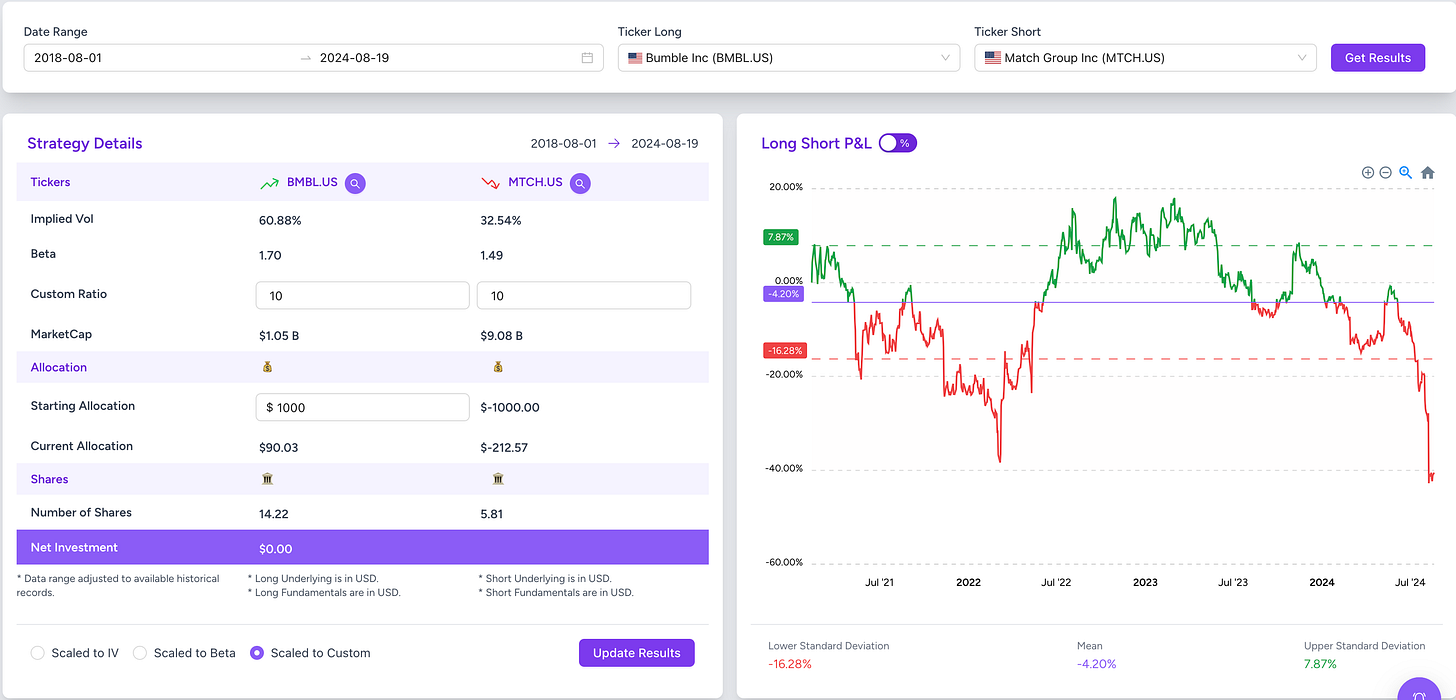1456x700 pixels.
Task: Click the MTCH.US ticker label
Action: tap(535, 183)
